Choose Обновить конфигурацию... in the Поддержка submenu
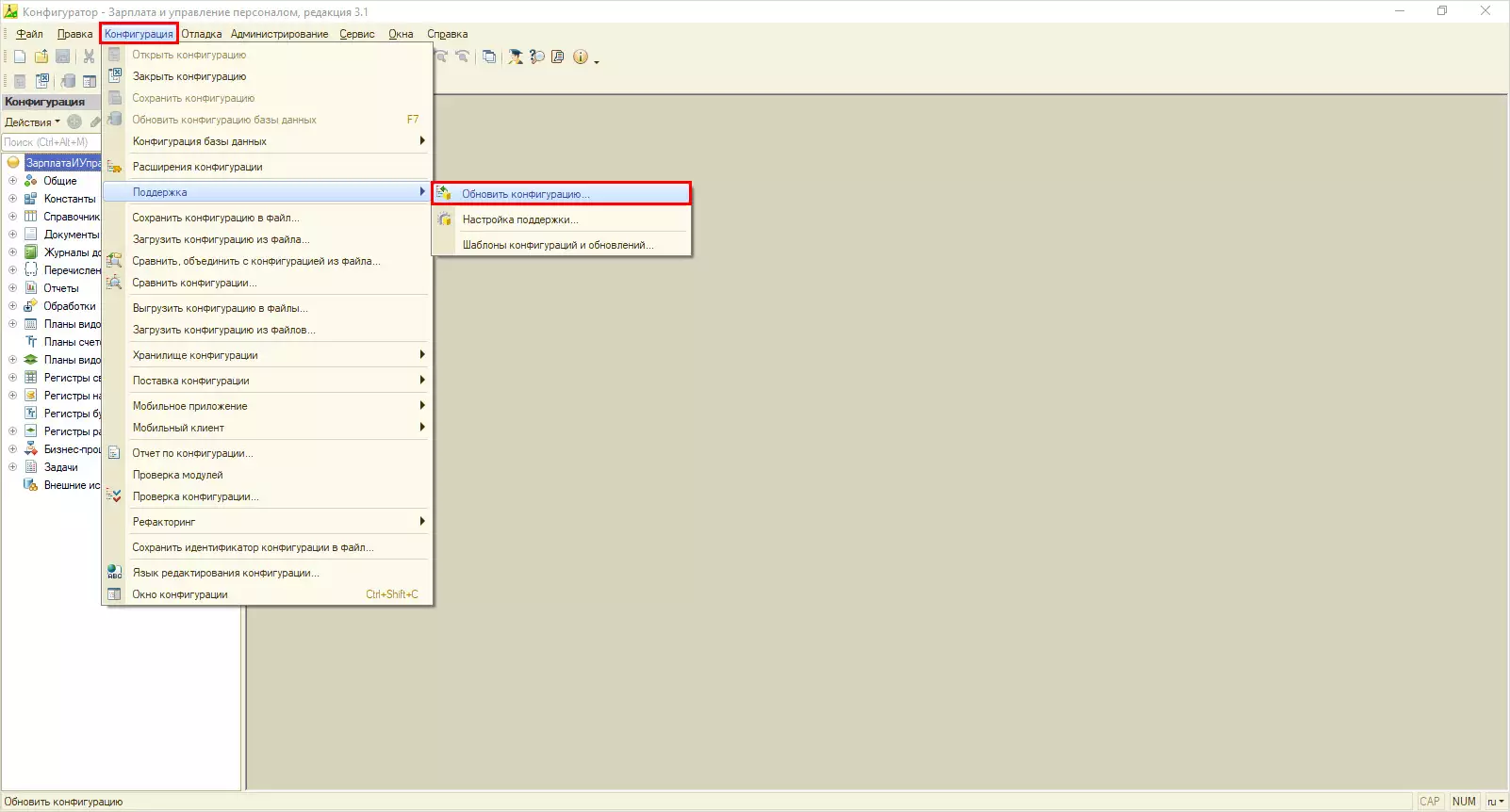Viewport: 1510px width, 812px height. [562, 194]
